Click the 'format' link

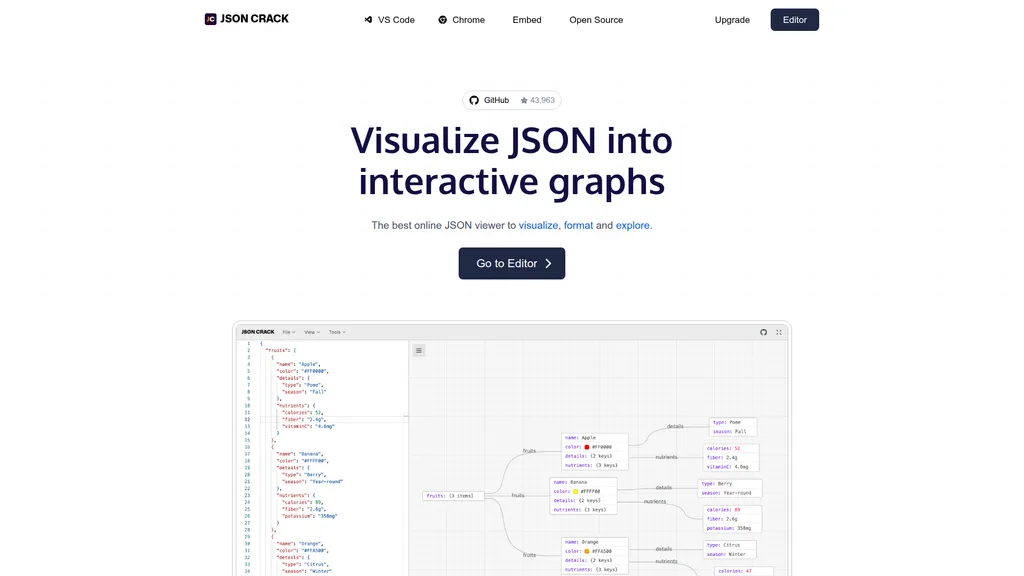(578, 225)
